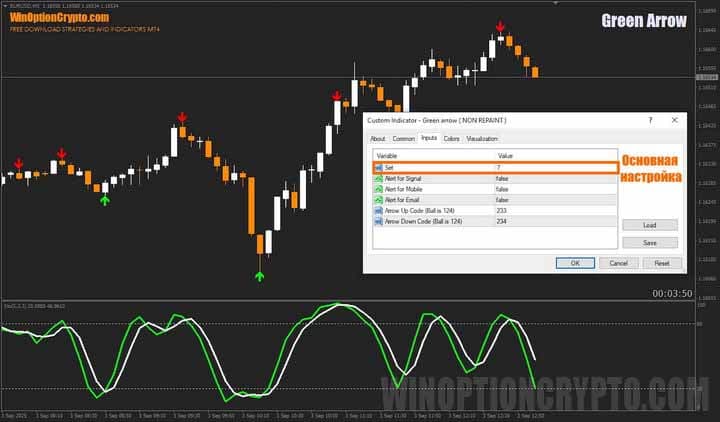
Task: Go to the Common tab
Action: tap(404, 138)
